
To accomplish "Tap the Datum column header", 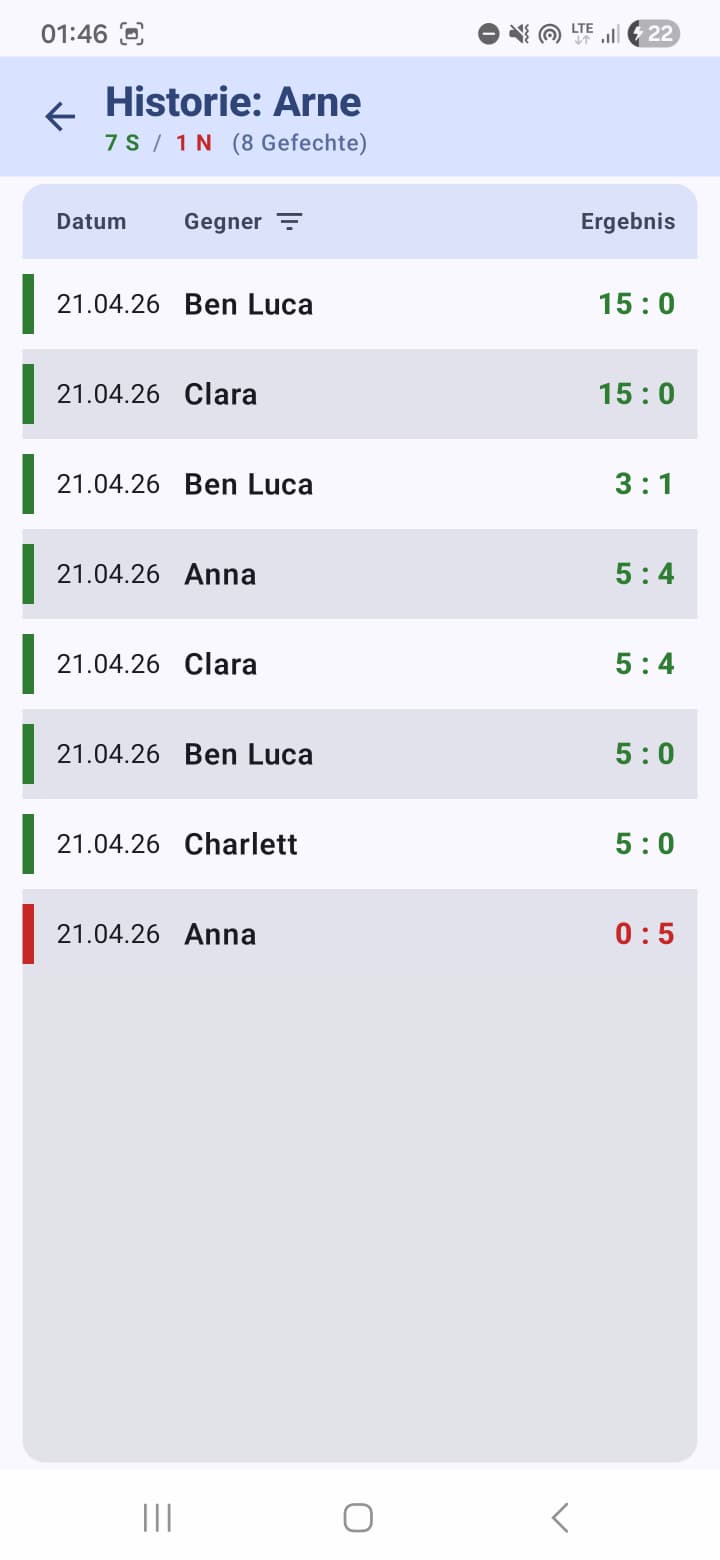I will 91,222.
